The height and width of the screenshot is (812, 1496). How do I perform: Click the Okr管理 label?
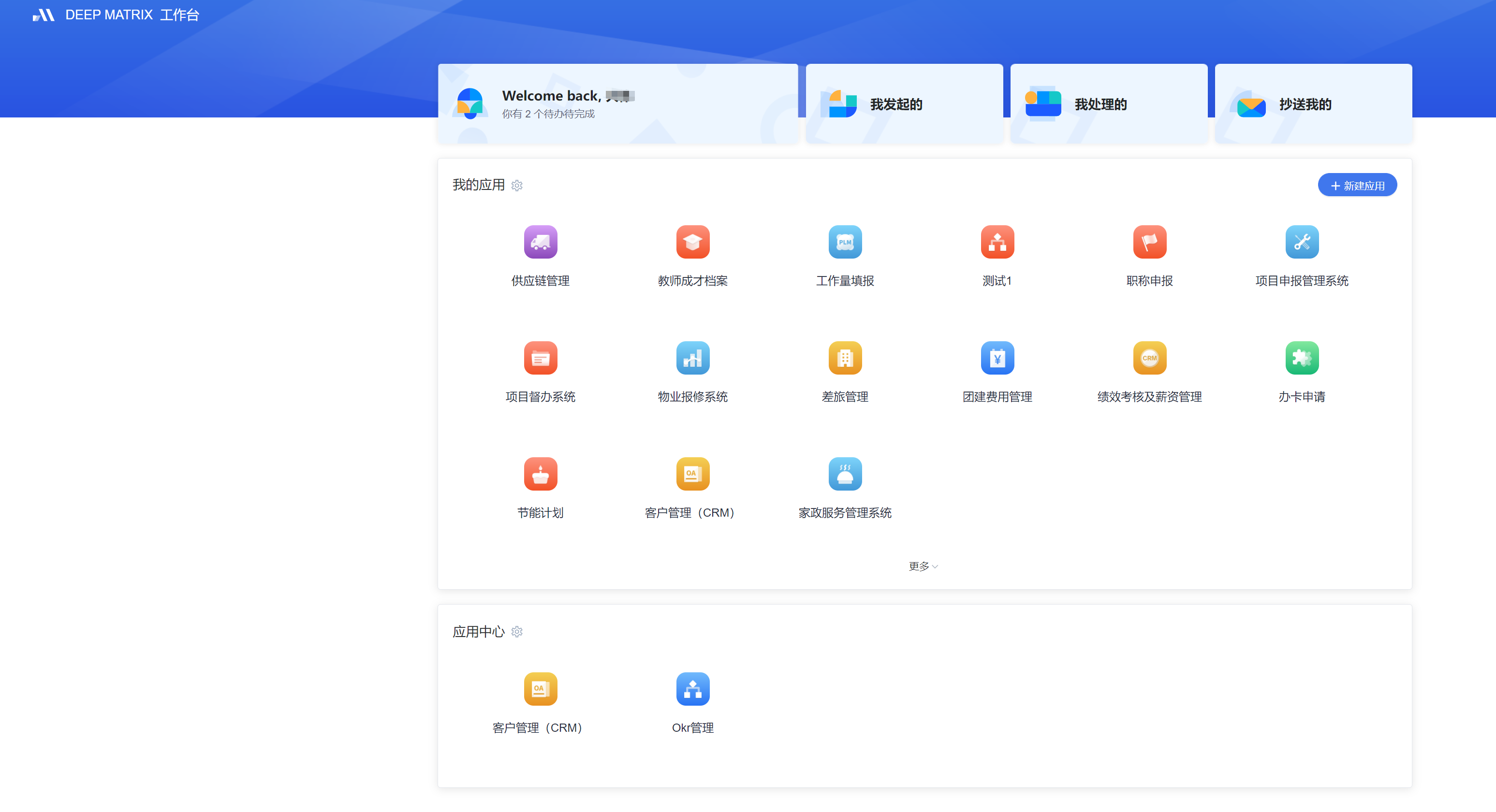692,728
